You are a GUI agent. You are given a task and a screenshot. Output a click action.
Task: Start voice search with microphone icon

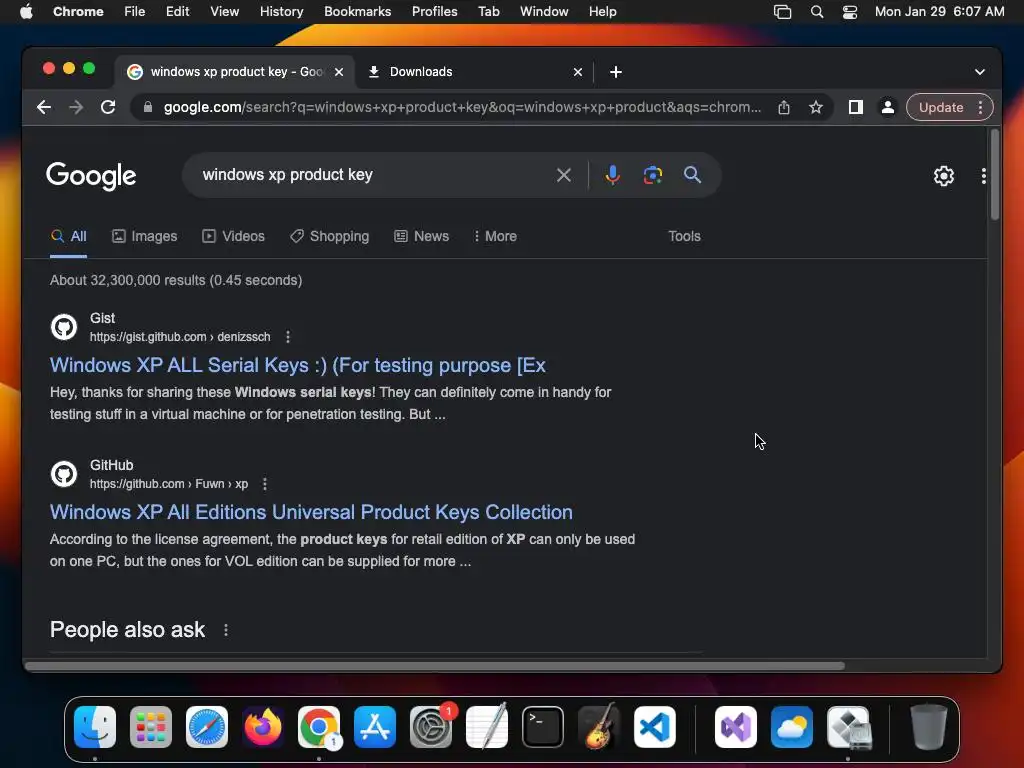613,175
